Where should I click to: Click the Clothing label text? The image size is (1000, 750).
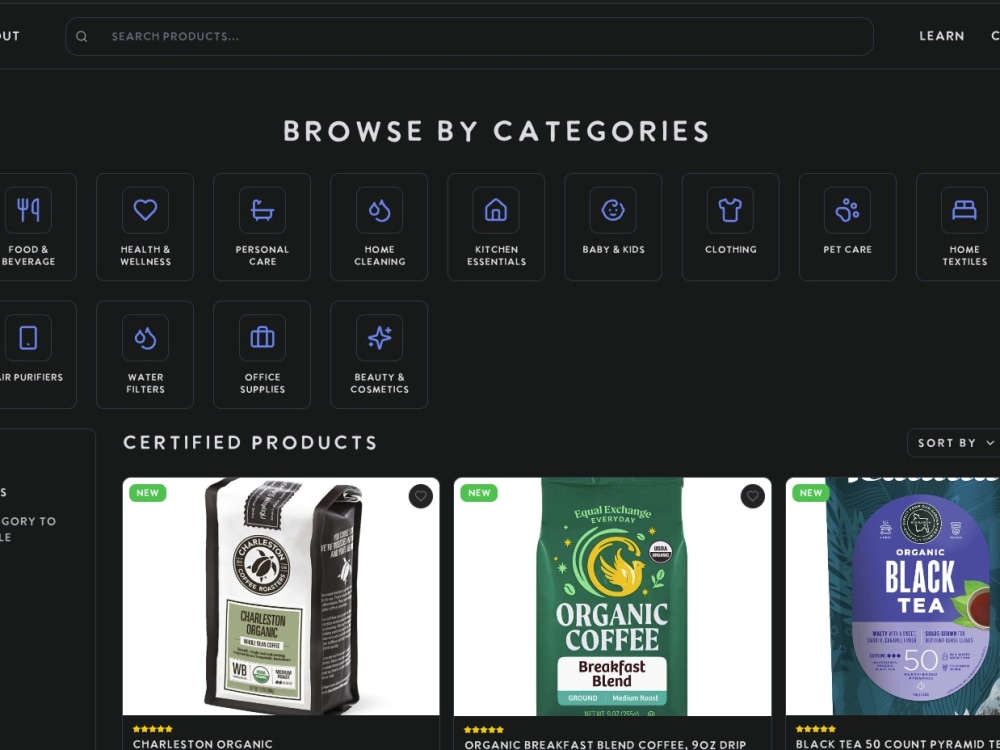pos(730,249)
